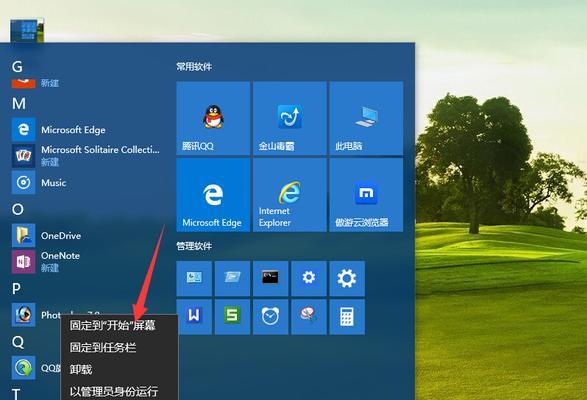
Task: Click the Q letter header
Action: click(18, 342)
